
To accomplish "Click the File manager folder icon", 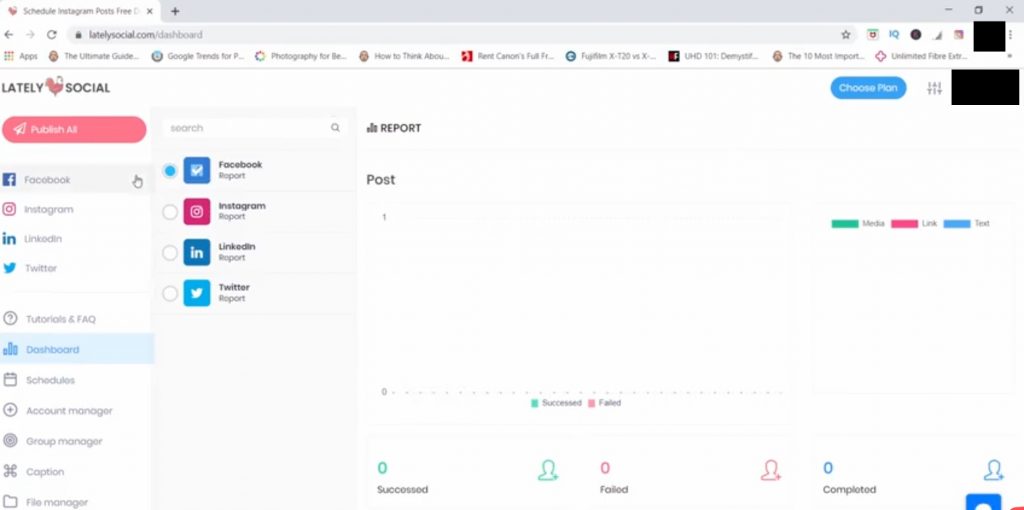I will click(x=10, y=502).
